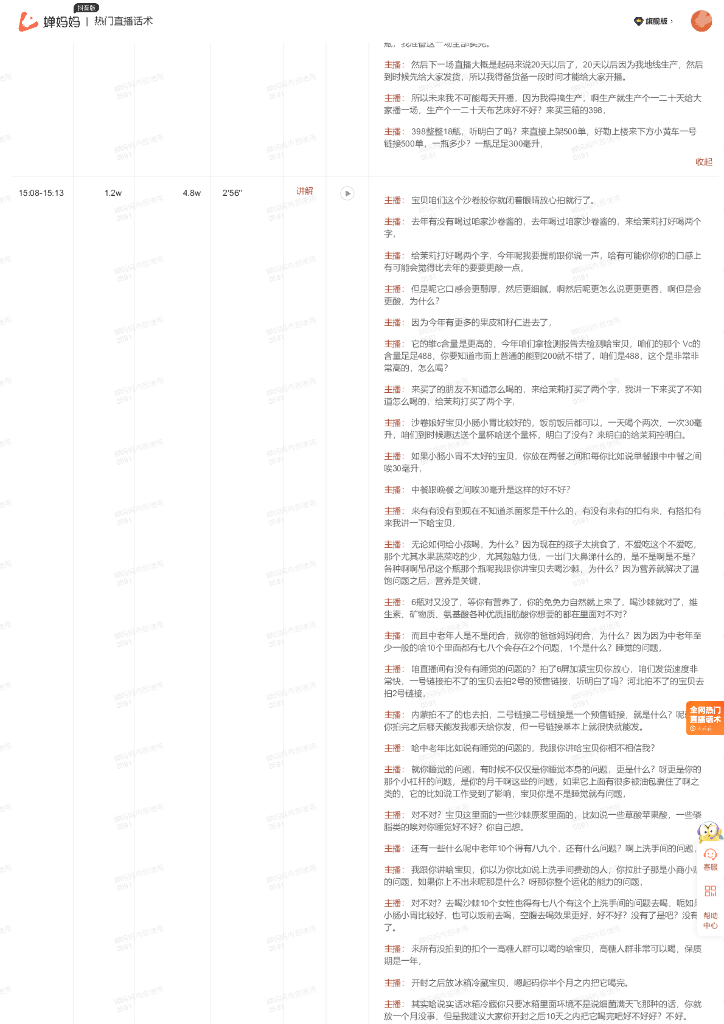Click the 旗舰版 crown diamond icon
Image resolution: width=724 pixels, height=1024 pixels.
coord(638,22)
